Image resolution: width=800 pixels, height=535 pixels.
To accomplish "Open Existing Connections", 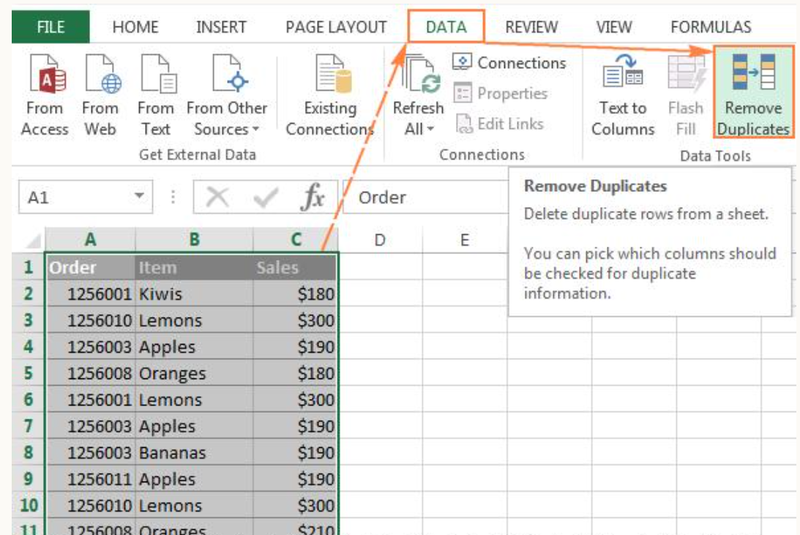I will click(x=330, y=95).
